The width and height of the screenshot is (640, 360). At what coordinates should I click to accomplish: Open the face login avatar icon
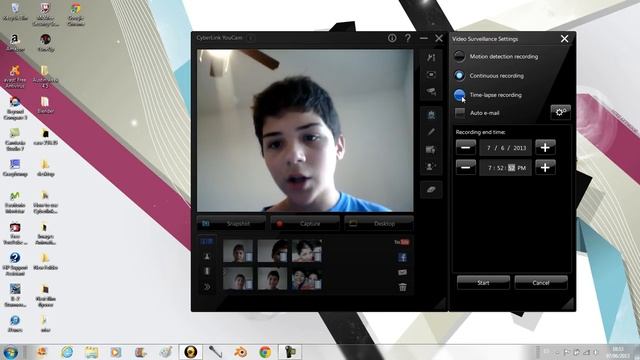431,115
